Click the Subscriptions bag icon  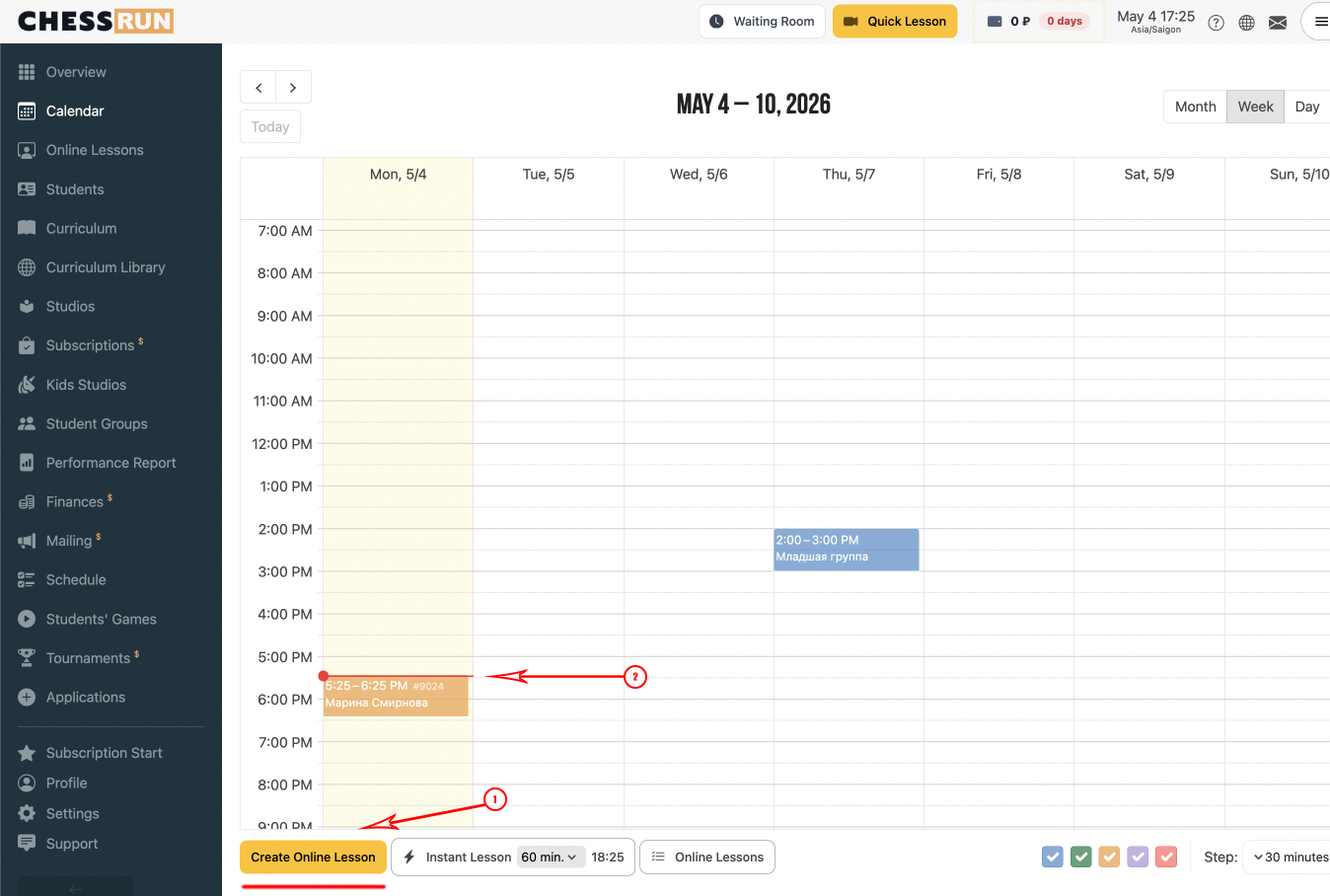tap(27, 345)
